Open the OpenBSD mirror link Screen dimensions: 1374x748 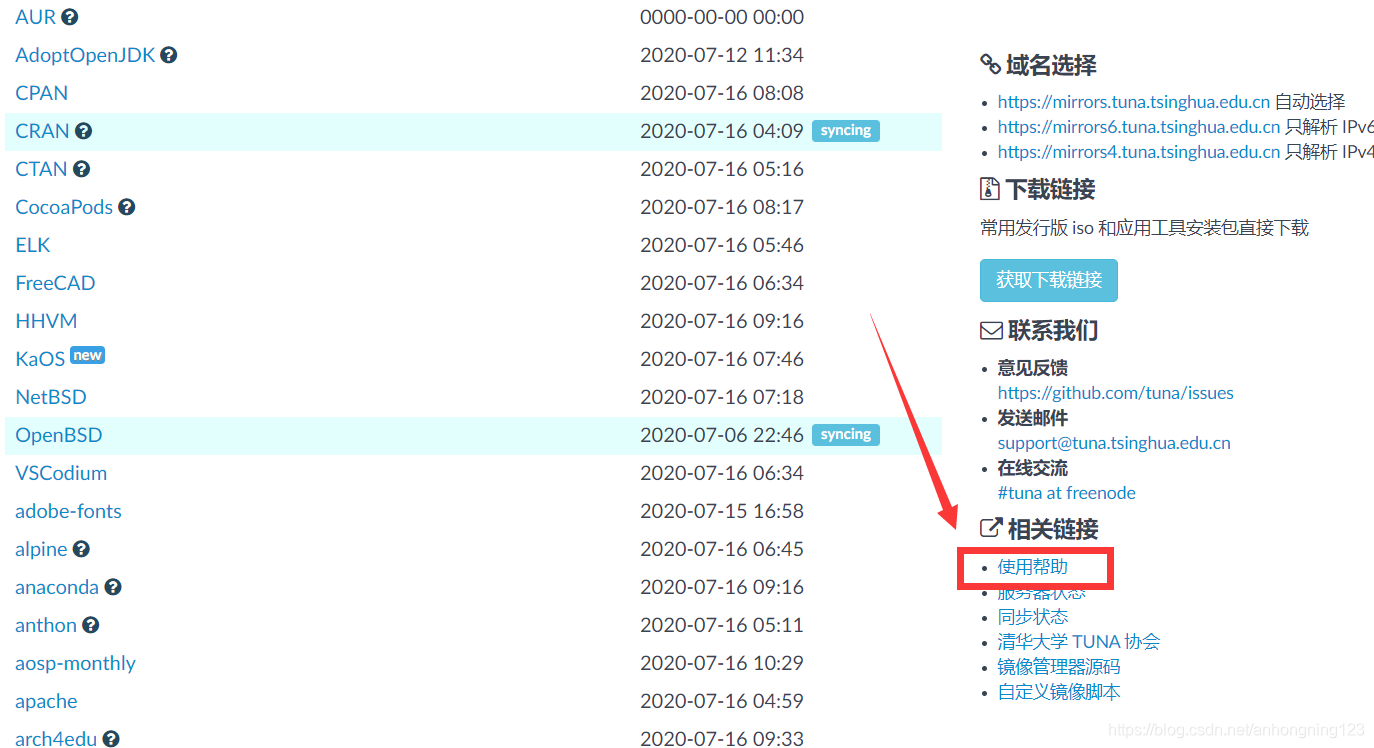click(59, 435)
